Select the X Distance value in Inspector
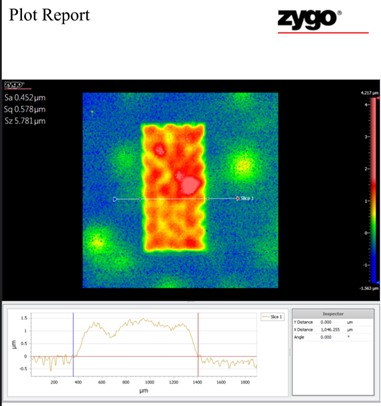The width and height of the screenshot is (381, 406). (x=330, y=329)
